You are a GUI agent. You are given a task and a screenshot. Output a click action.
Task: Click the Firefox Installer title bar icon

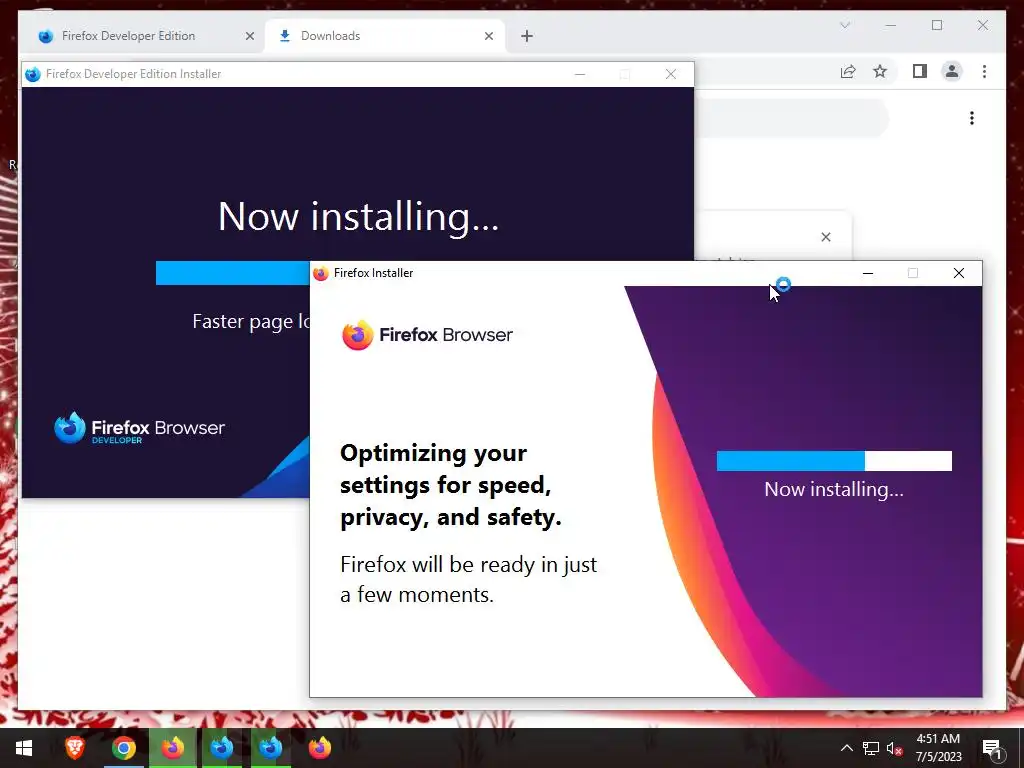click(320, 273)
